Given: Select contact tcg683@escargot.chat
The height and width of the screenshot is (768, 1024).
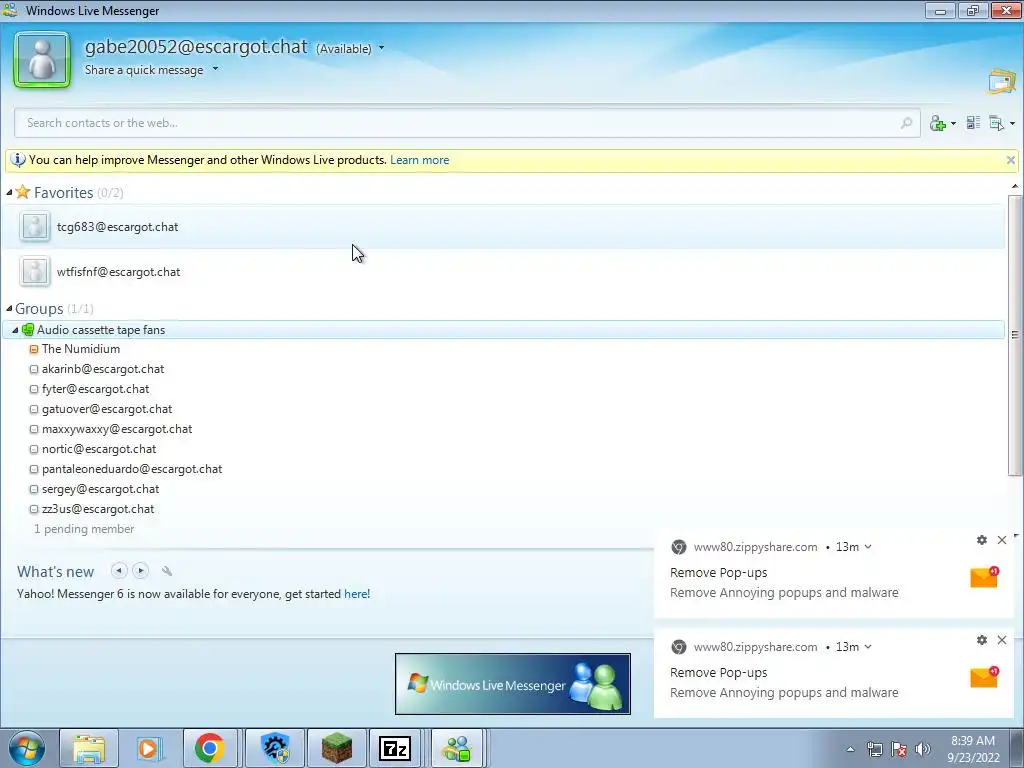Looking at the screenshot, I should pyautogui.click(x=503, y=227).
